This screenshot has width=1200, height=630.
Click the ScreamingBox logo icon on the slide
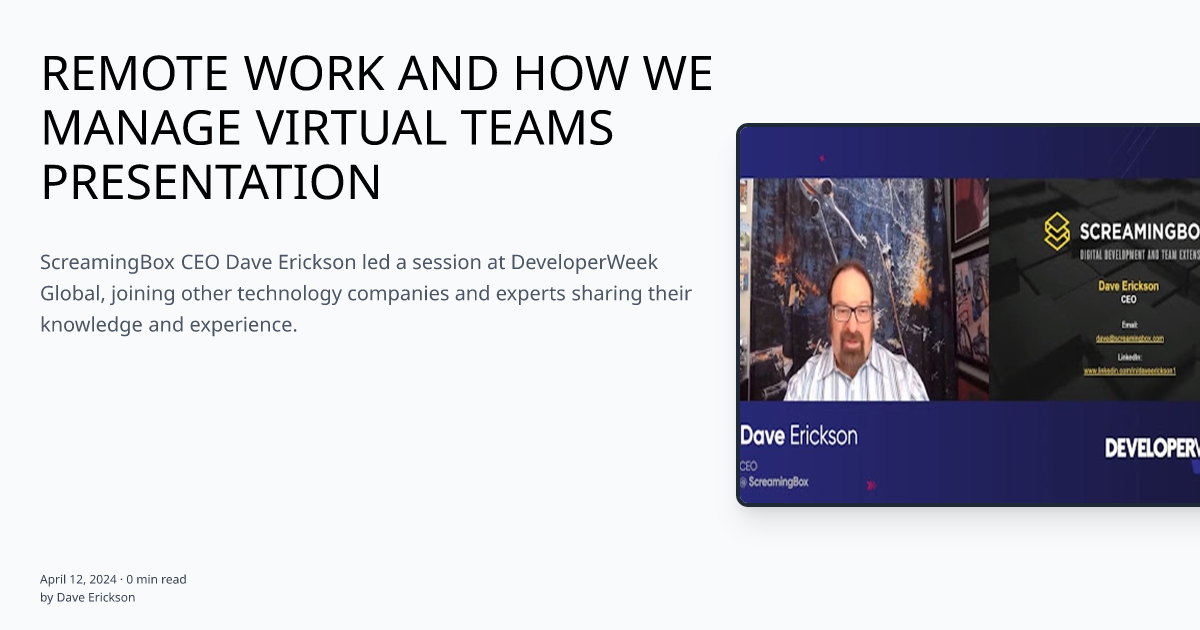coord(1057,229)
